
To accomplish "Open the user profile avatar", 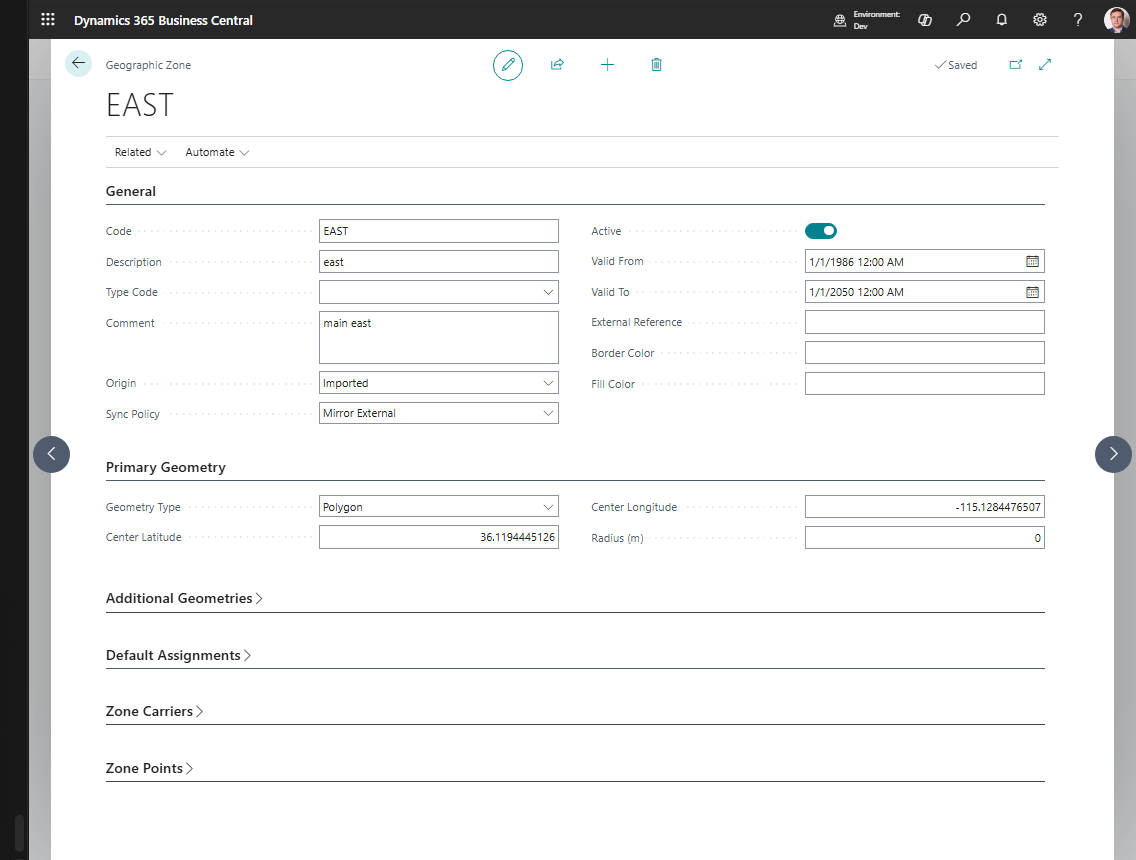I will tap(1116, 20).
